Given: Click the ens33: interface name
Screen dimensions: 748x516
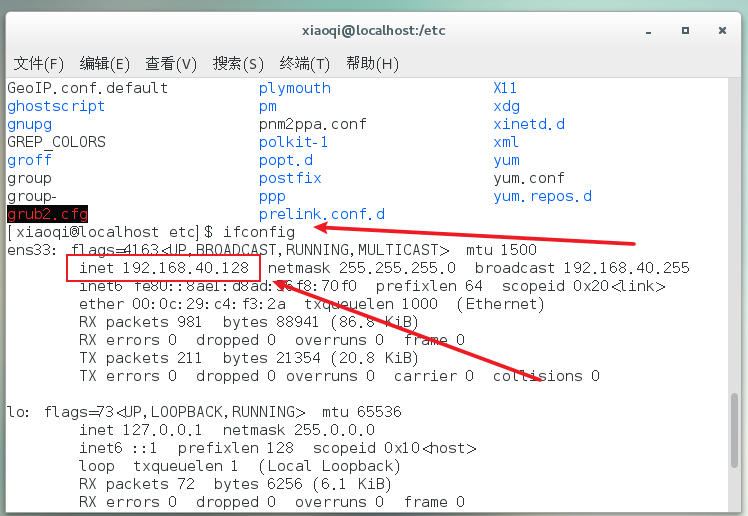Looking at the screenshot, I should pyautogui.click(x=32, y=250).
